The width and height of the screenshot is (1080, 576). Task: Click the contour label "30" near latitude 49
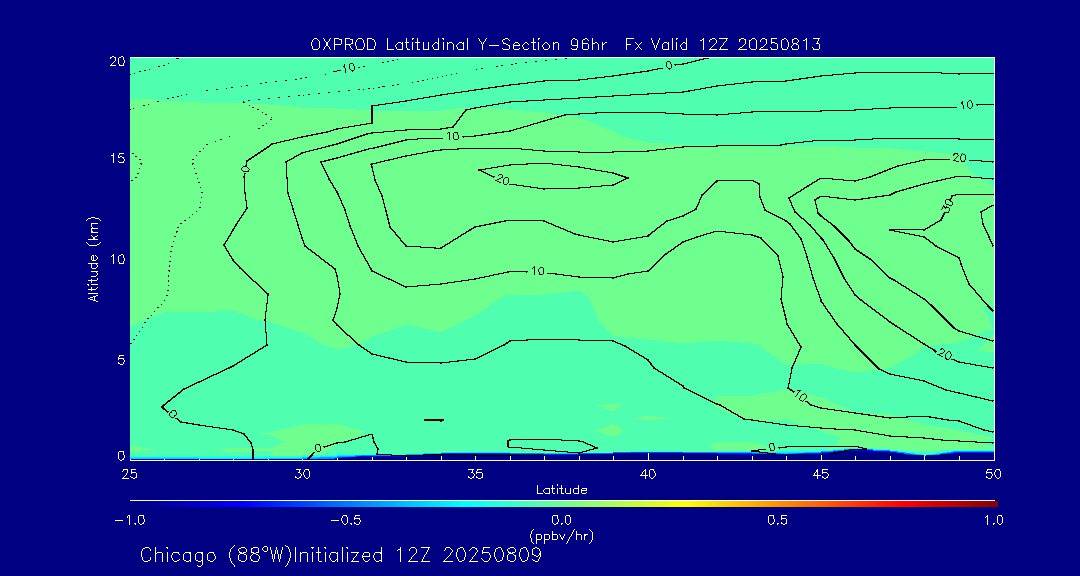(948, 205)
